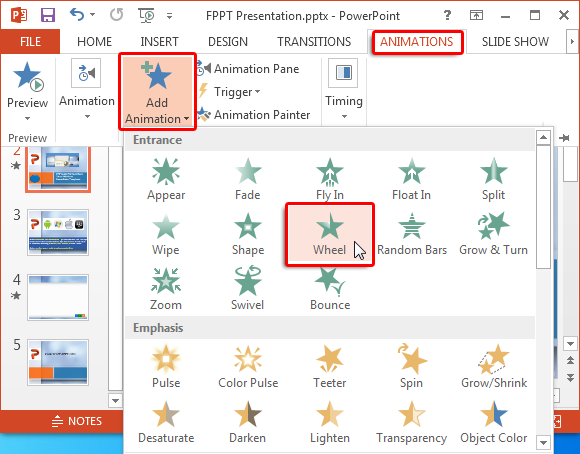Click the Repeat/Redo icon
Viewport: 580px width, 454px height.
tap(117, 15)
